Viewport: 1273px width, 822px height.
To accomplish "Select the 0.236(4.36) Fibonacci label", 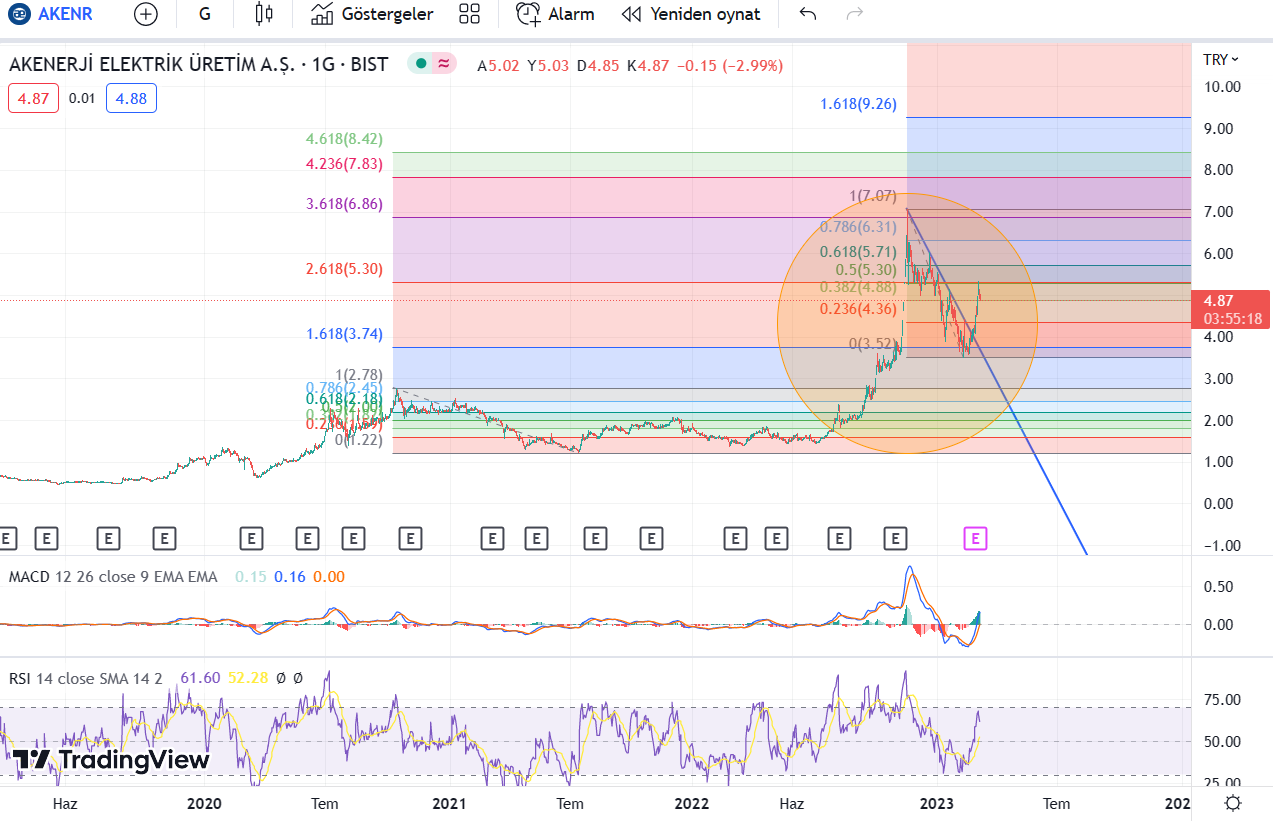I will click(x=858, y=309).
